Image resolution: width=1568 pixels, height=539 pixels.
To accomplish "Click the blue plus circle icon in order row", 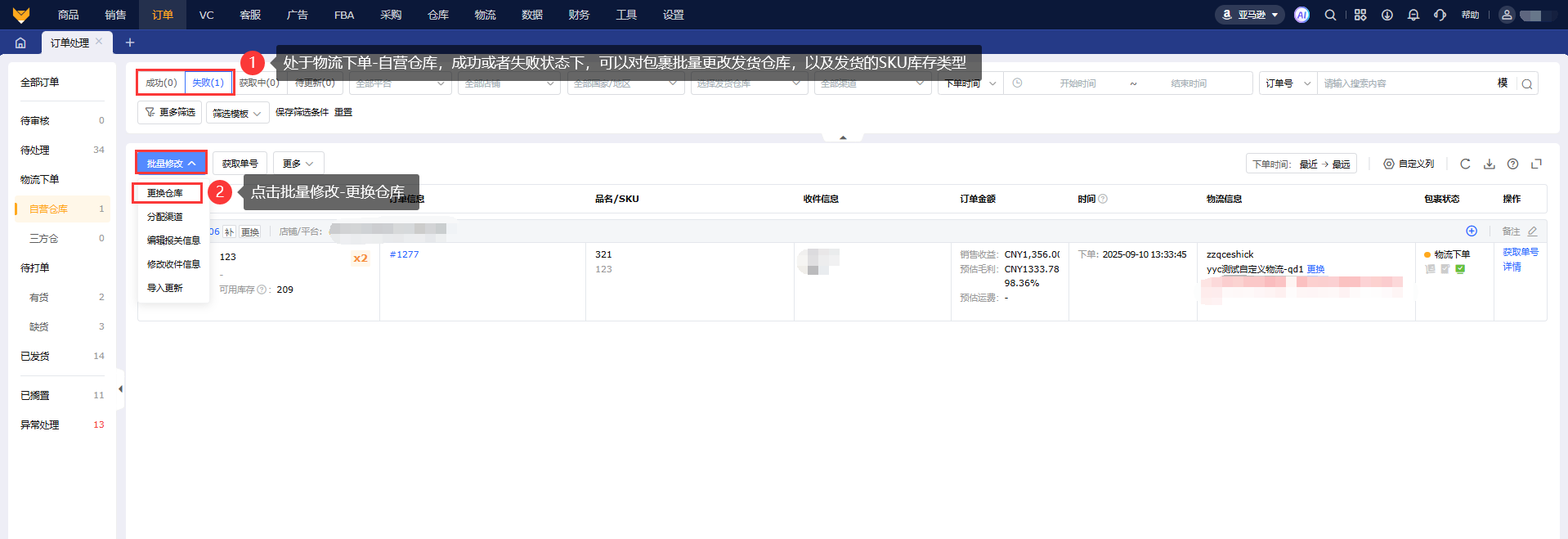I will point(1472,231).
